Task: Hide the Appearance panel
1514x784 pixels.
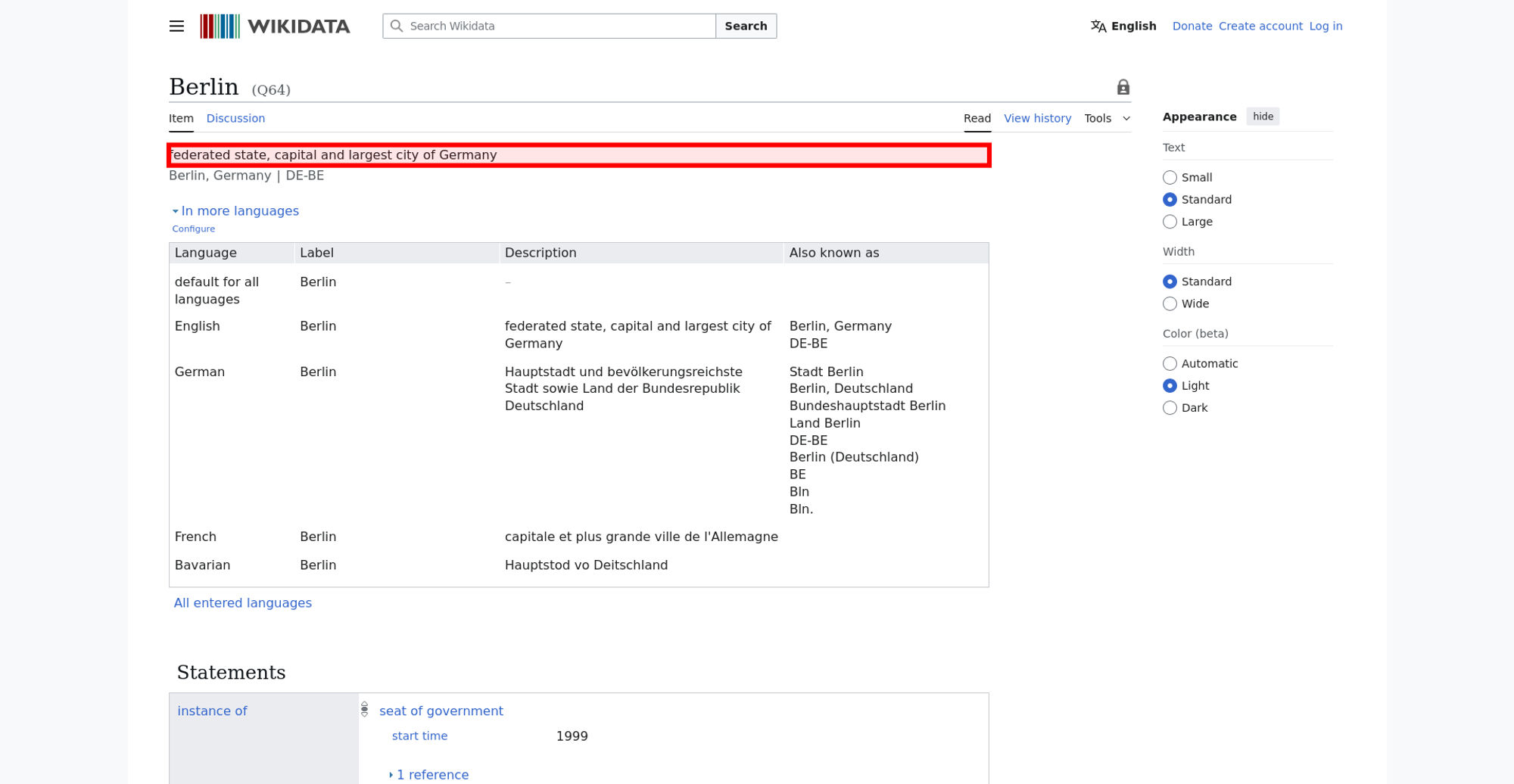Action: (1263, 117)
